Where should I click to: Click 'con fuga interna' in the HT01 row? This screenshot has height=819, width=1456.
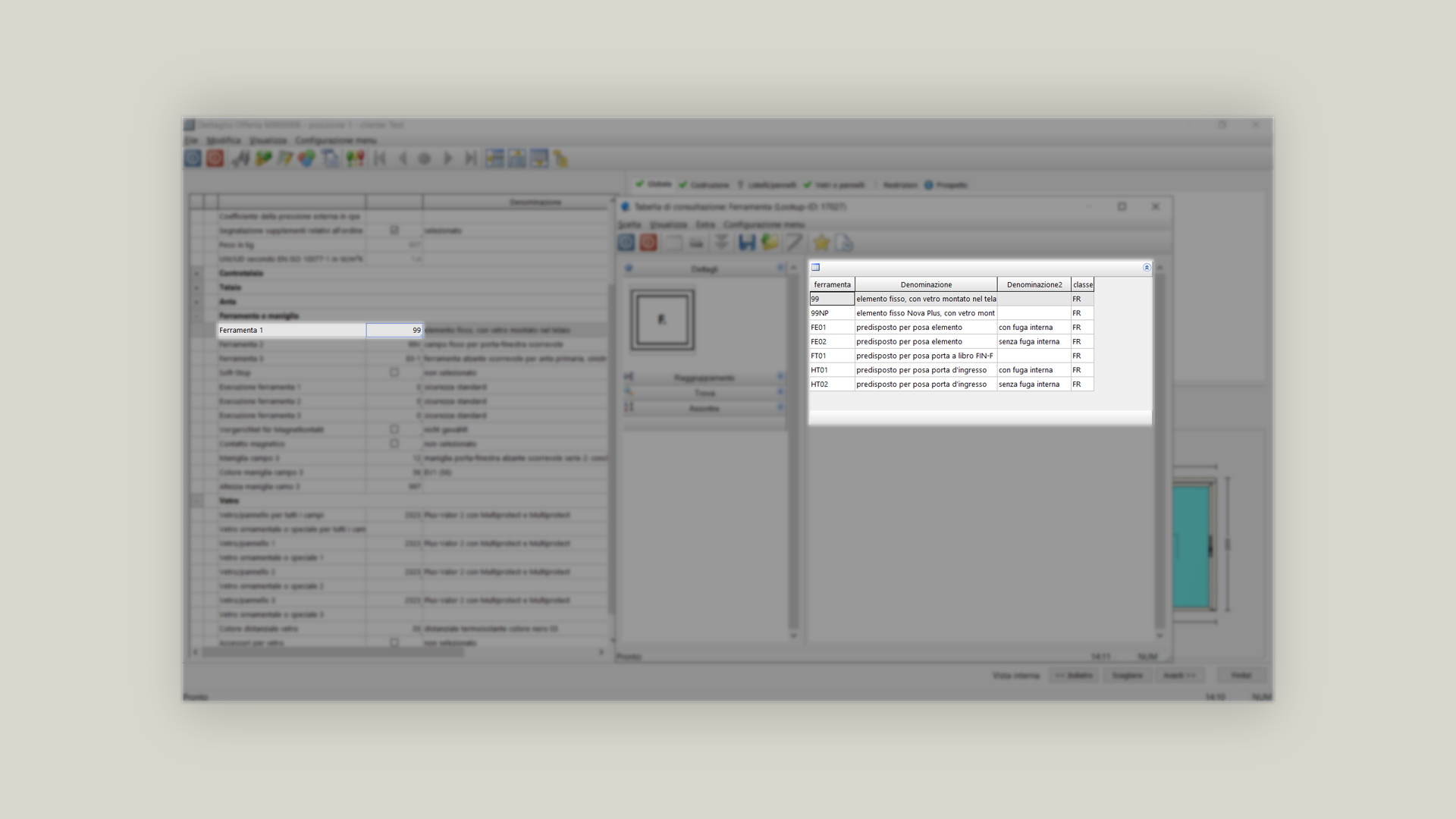pos(1034,370)
